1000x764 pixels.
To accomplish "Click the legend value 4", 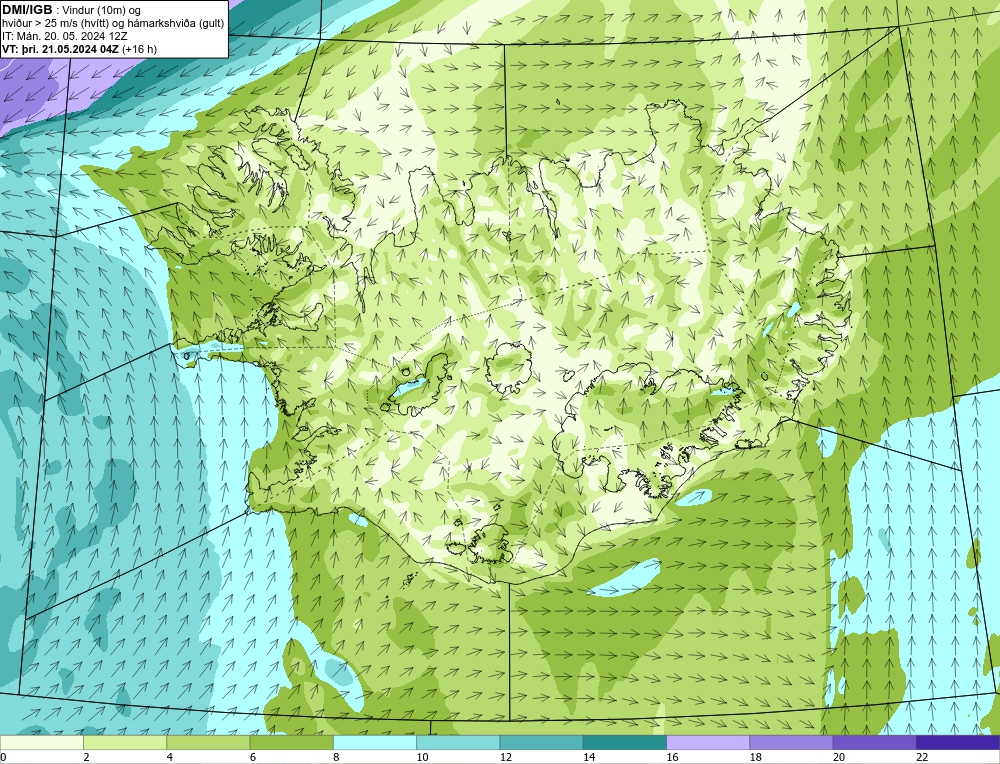I will coord(169,757).
